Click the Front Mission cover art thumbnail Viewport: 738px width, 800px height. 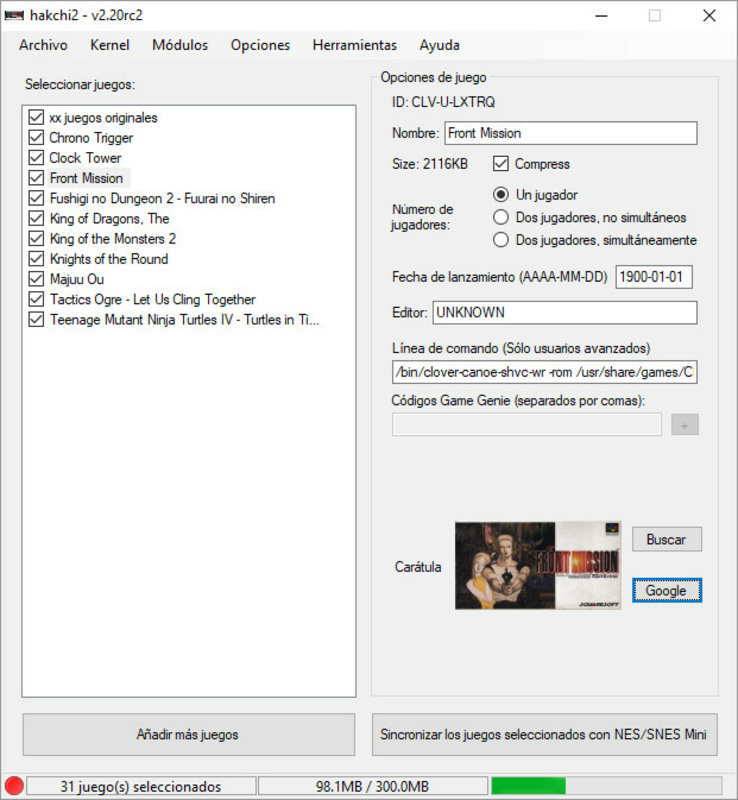click(538, 565)
